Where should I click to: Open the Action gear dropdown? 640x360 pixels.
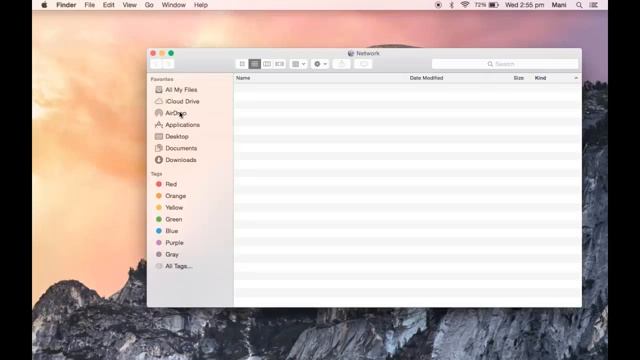point(320,64)
